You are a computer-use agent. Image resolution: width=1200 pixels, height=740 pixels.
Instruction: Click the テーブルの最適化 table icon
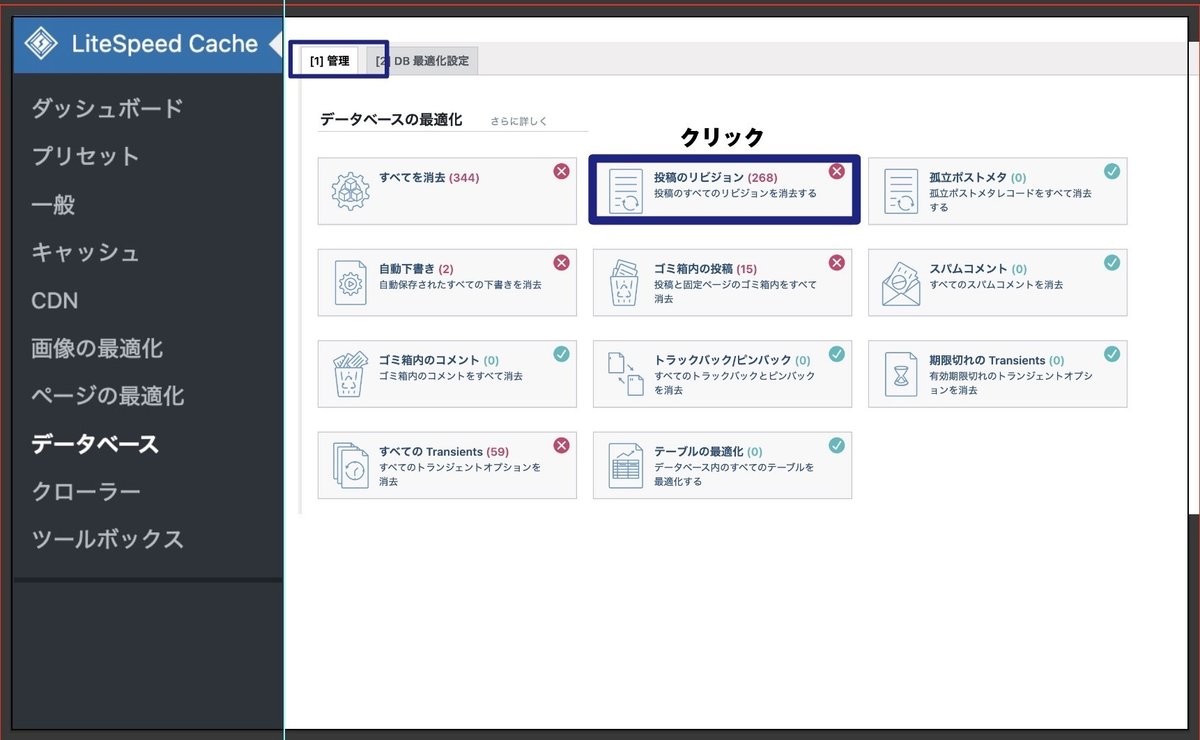point(626,465)
